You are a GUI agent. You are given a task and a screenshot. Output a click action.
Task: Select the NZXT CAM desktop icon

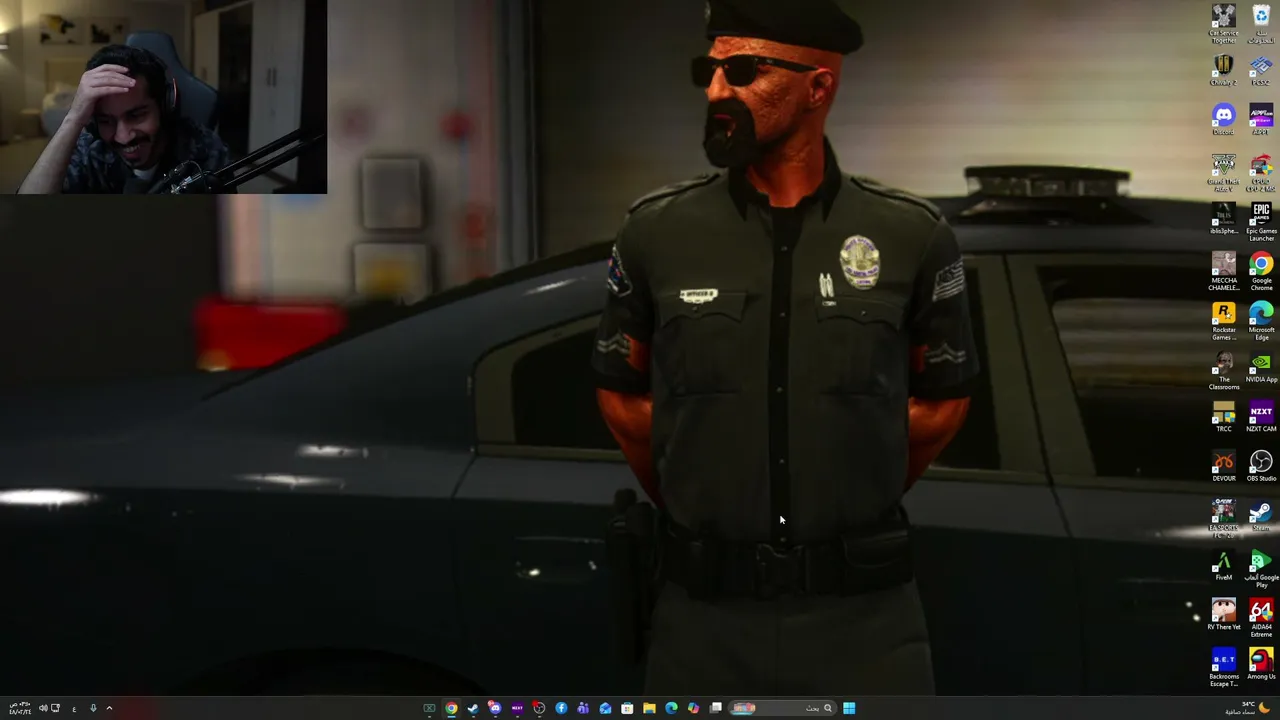coord(1261,416)
